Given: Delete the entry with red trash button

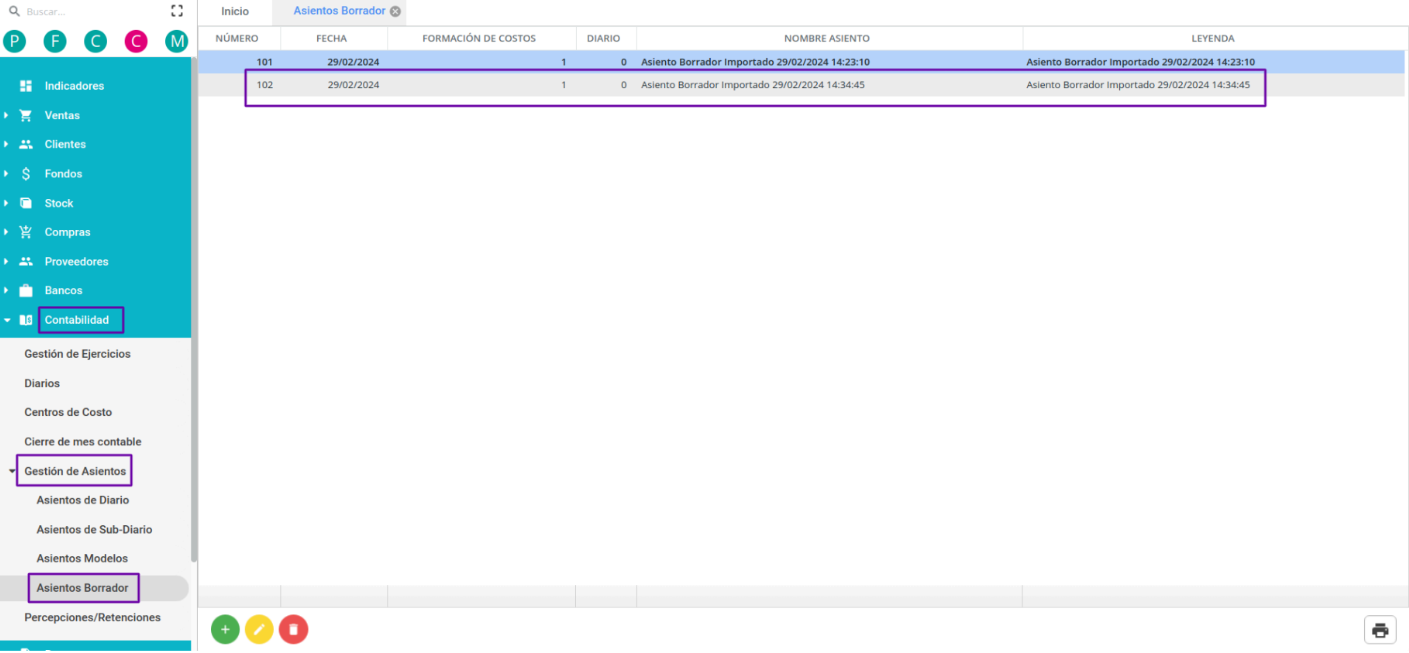Looking at the screenshot, I should pos(293,629).
